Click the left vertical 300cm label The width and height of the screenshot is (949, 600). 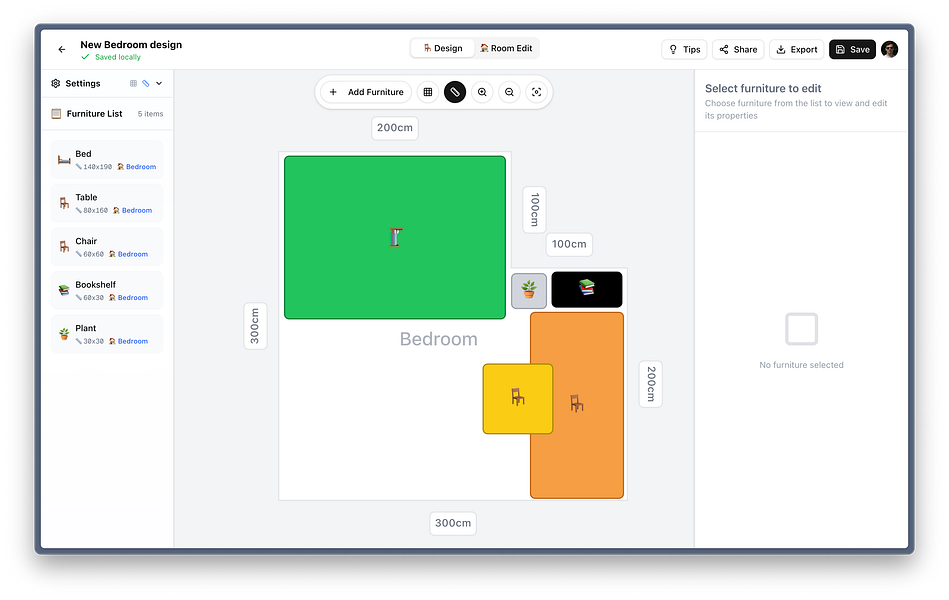pyautogui.click(x=255, y=326)
